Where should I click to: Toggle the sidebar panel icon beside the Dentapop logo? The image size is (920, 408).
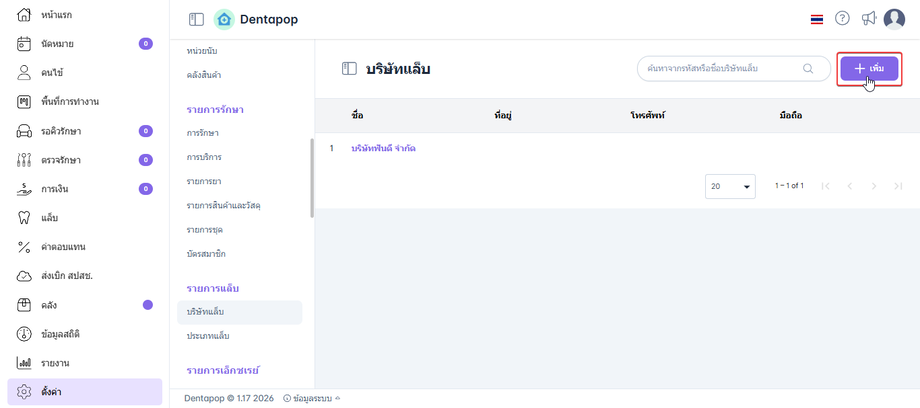(196, 19)
